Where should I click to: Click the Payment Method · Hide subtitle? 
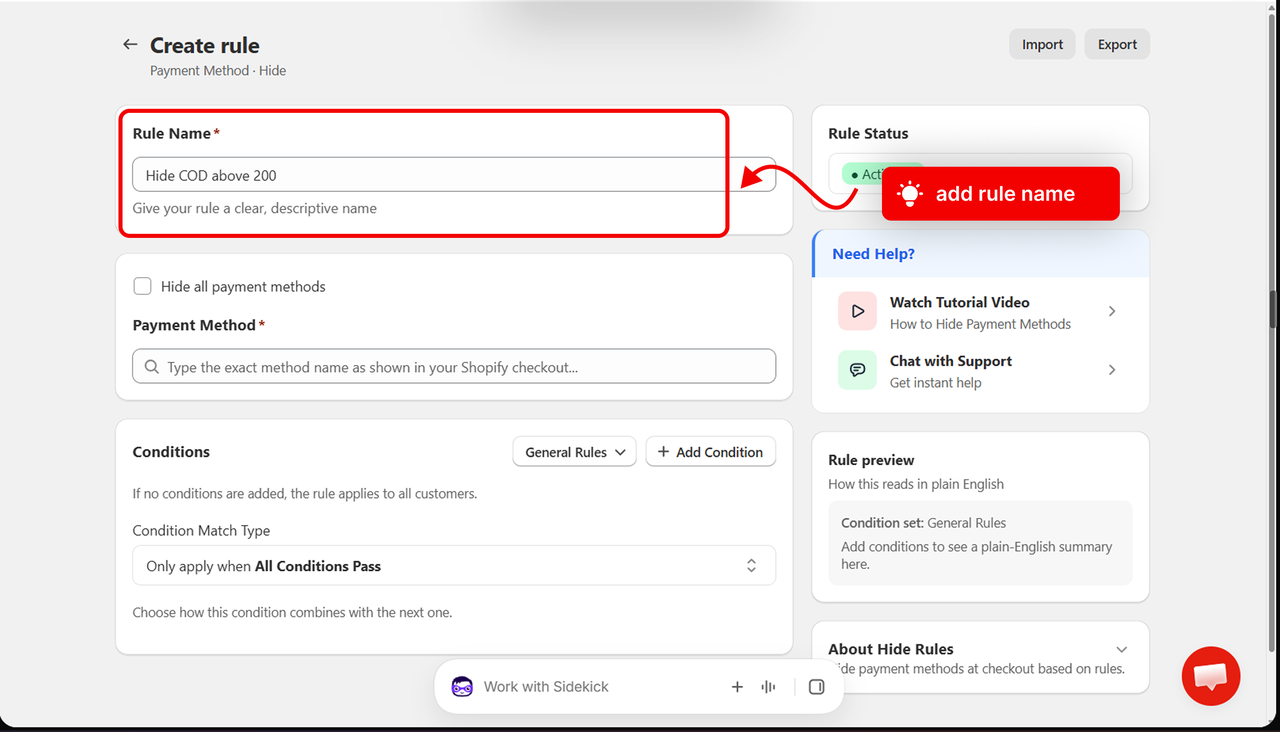218,71
